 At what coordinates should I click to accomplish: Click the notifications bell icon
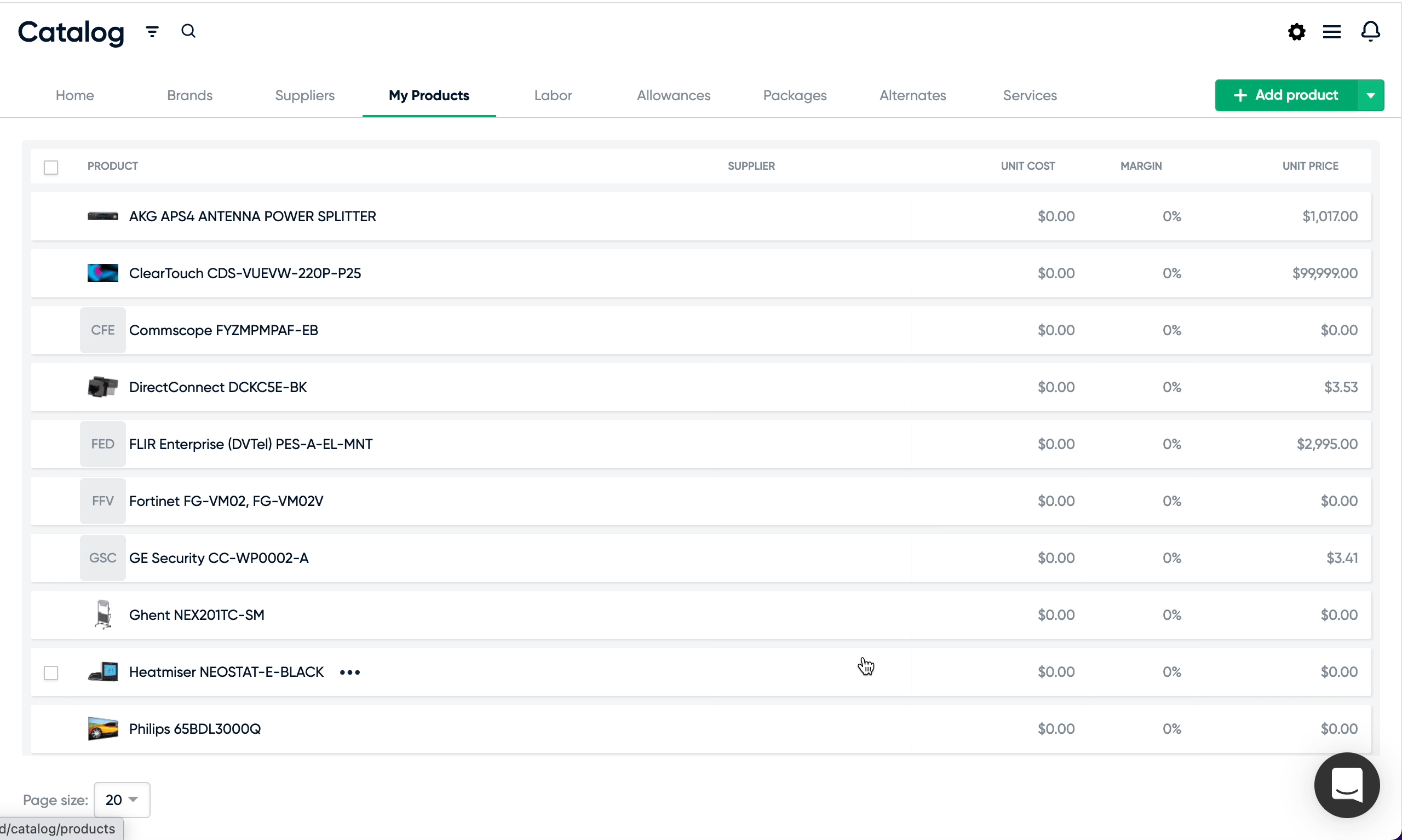click(x=1371, y=31)
